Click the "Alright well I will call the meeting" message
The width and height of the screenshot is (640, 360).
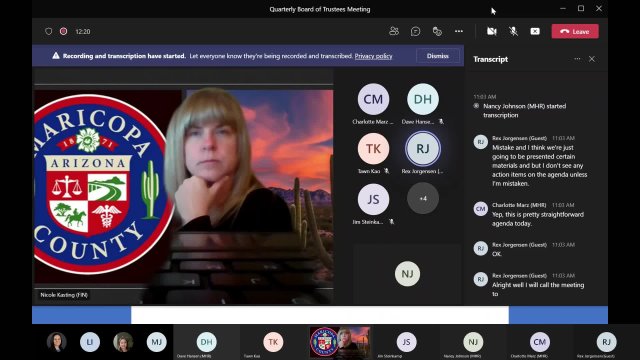[x=538, y=289]
